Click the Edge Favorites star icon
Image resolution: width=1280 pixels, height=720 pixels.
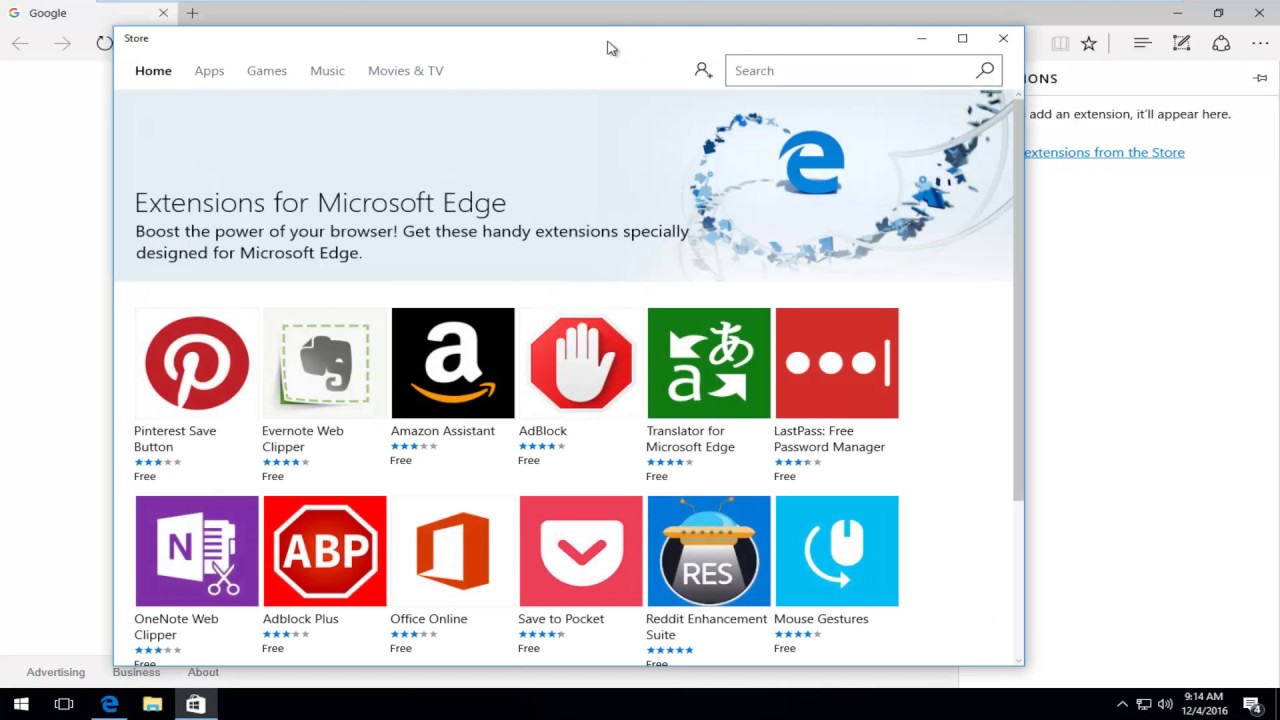point(1089,43)
